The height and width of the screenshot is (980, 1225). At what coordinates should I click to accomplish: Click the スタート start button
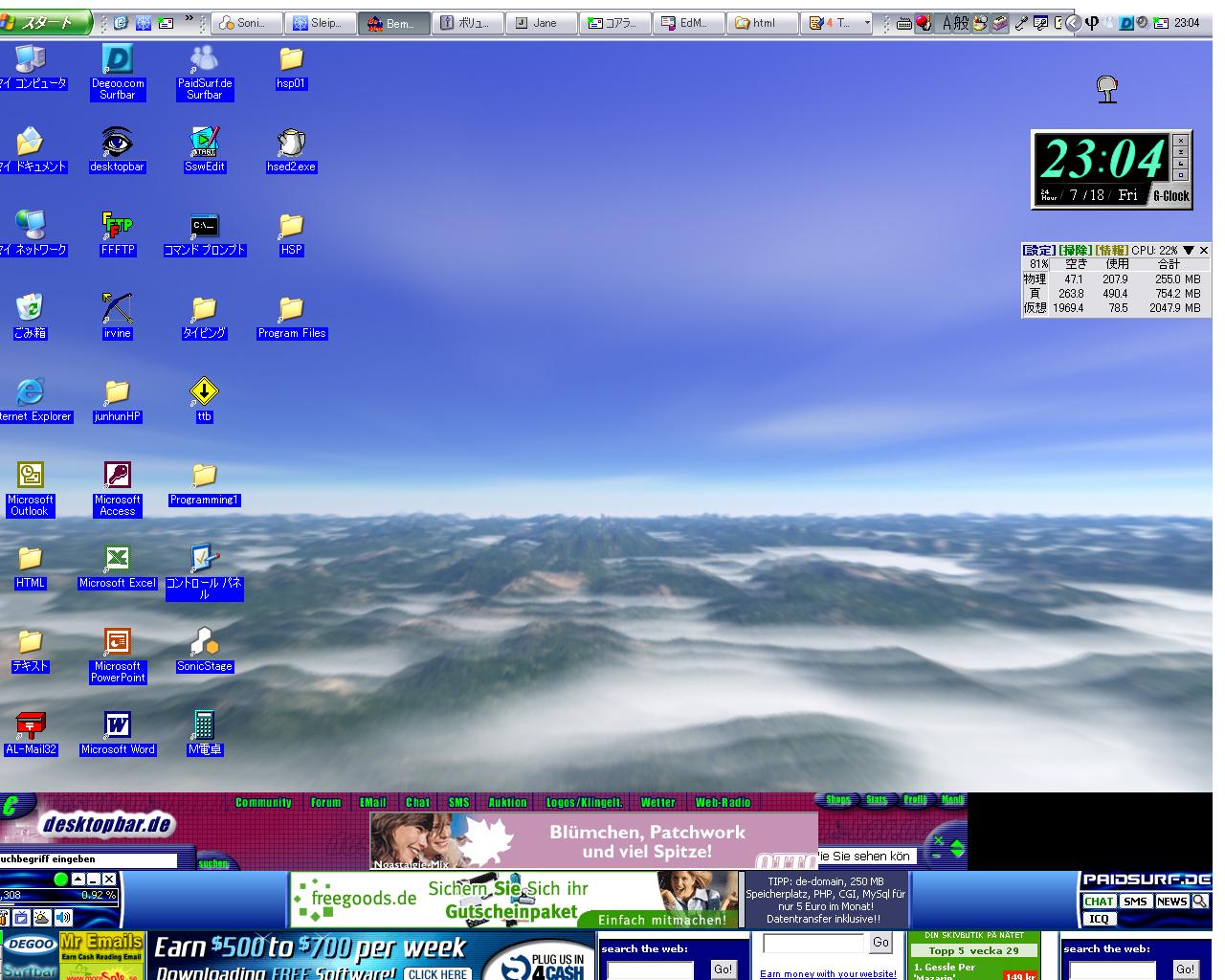[45, 22]
